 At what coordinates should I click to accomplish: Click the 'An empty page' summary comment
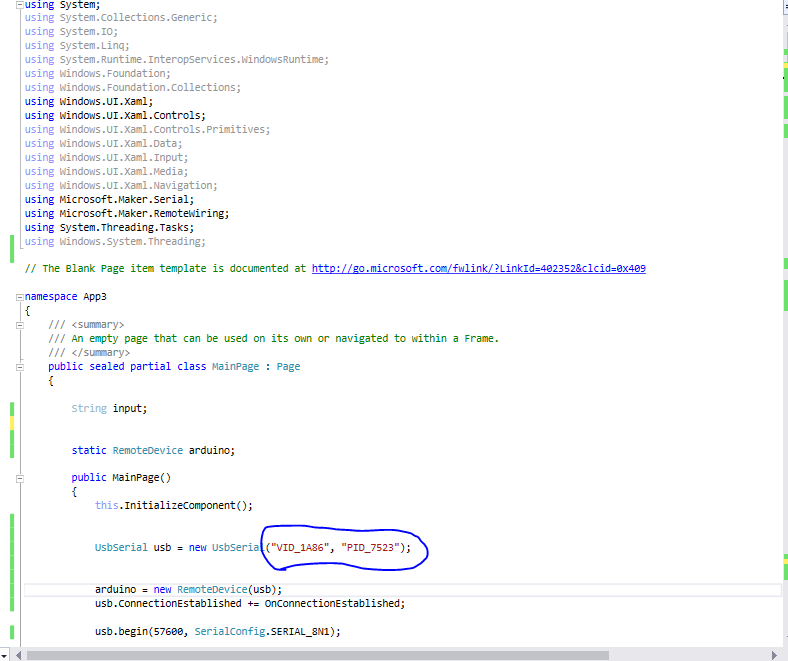point(273,339)
